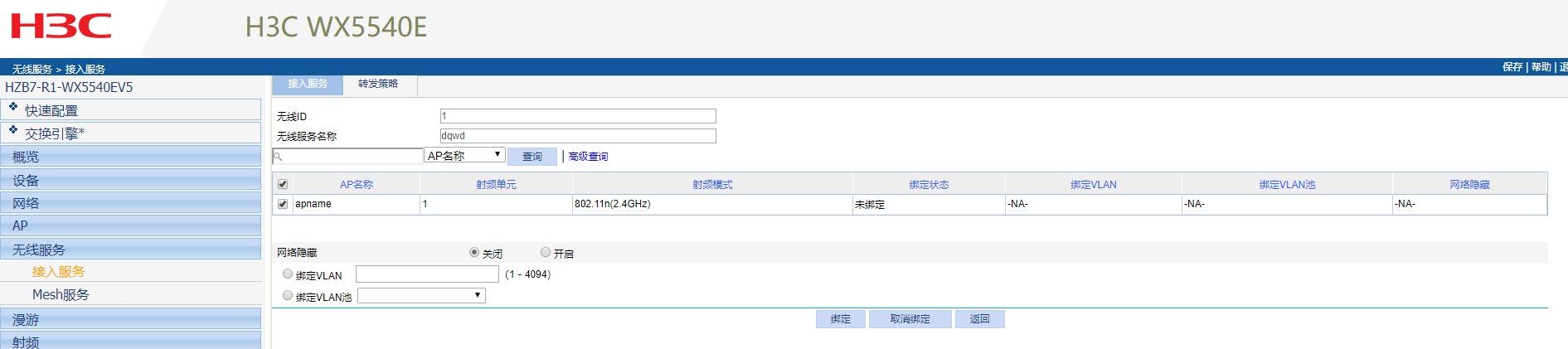1568x349 pixels.
Task: Collapse the 无线服务 sidebar section
Action: click(x=131, y=250)
